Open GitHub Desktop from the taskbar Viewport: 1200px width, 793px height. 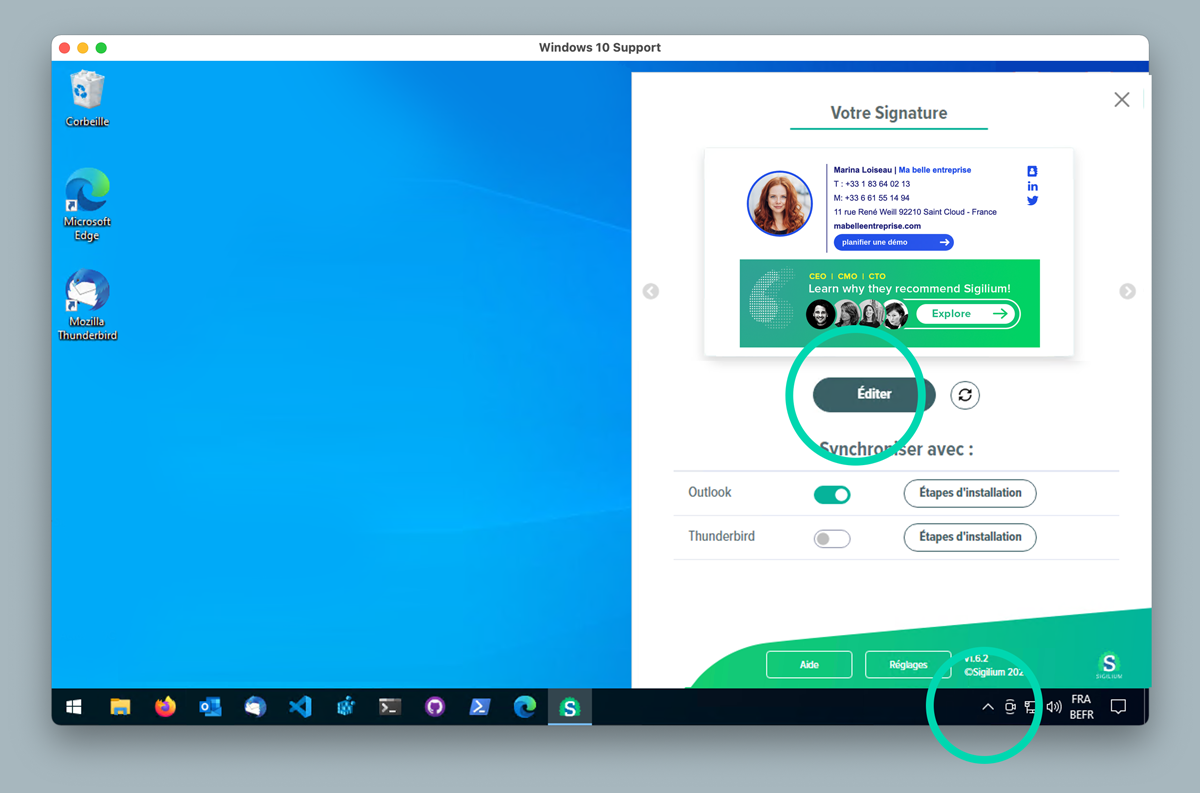pos(435,707)
